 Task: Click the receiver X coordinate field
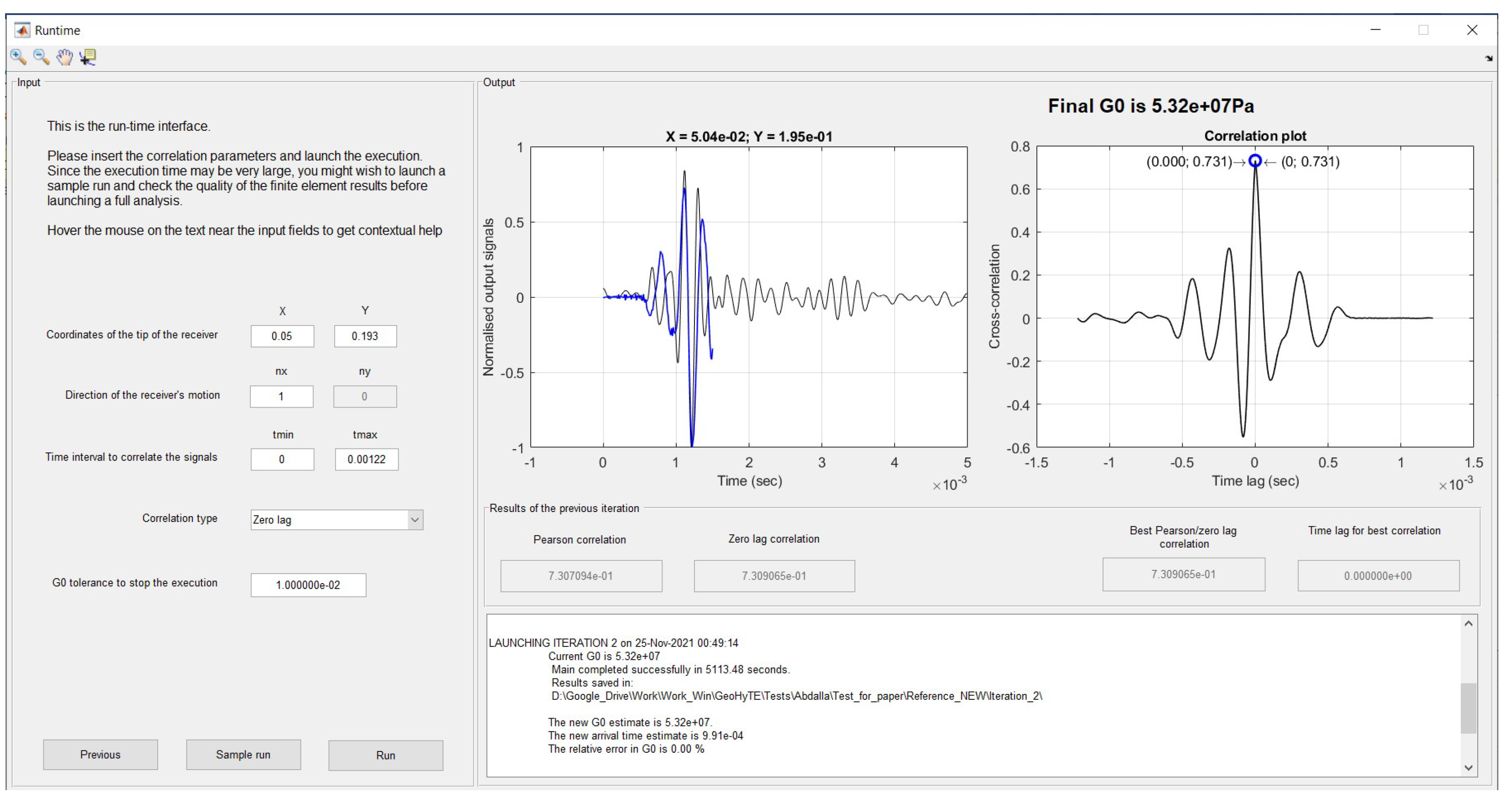[282, 336]
